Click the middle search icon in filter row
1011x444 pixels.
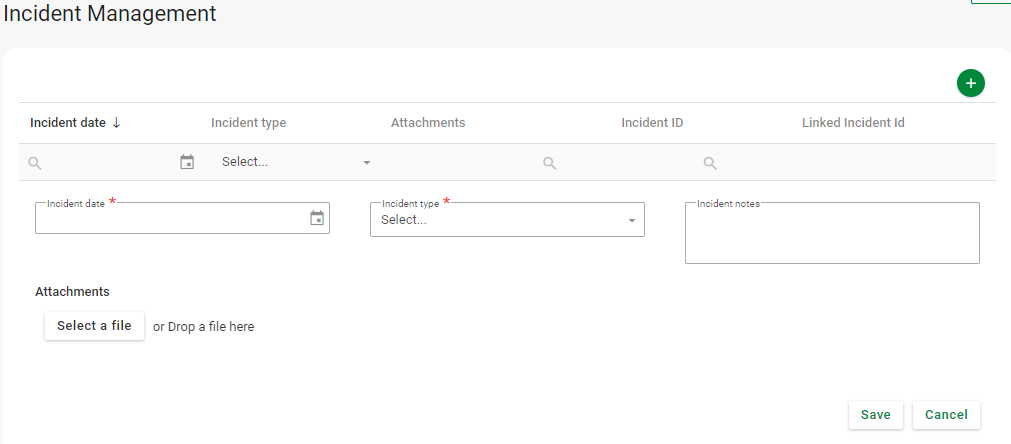click(549, 163)
